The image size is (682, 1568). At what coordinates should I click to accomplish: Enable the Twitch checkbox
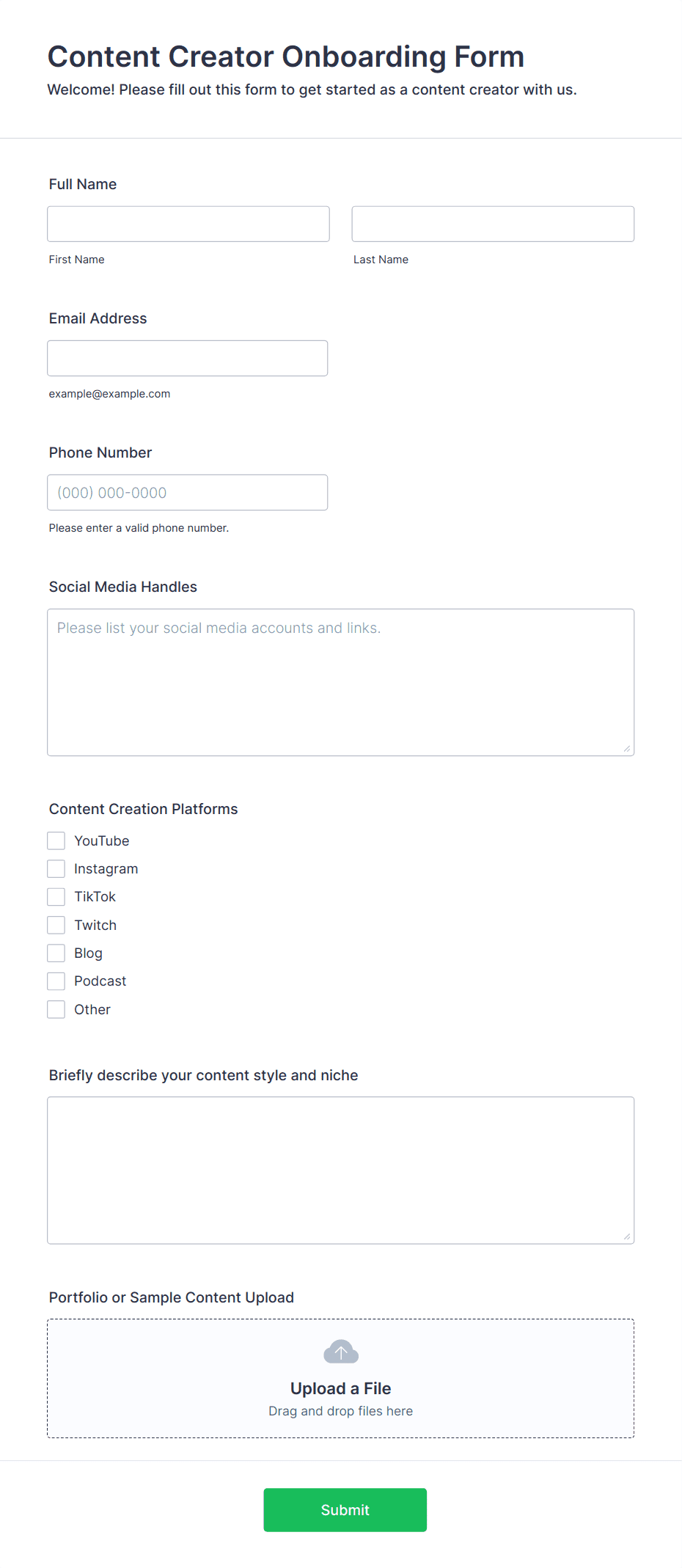click(x=56, y=925)
